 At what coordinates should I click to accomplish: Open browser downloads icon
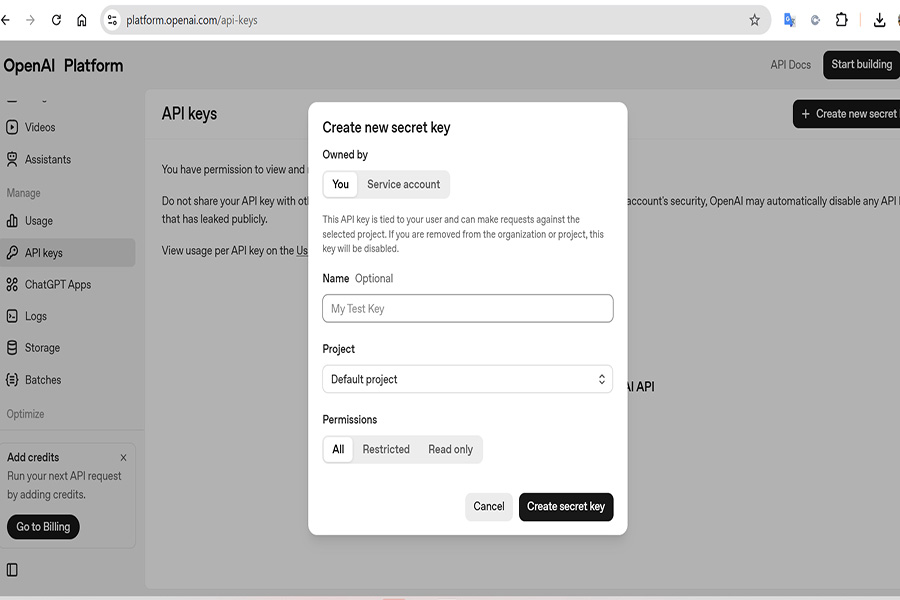coord(879,20)
